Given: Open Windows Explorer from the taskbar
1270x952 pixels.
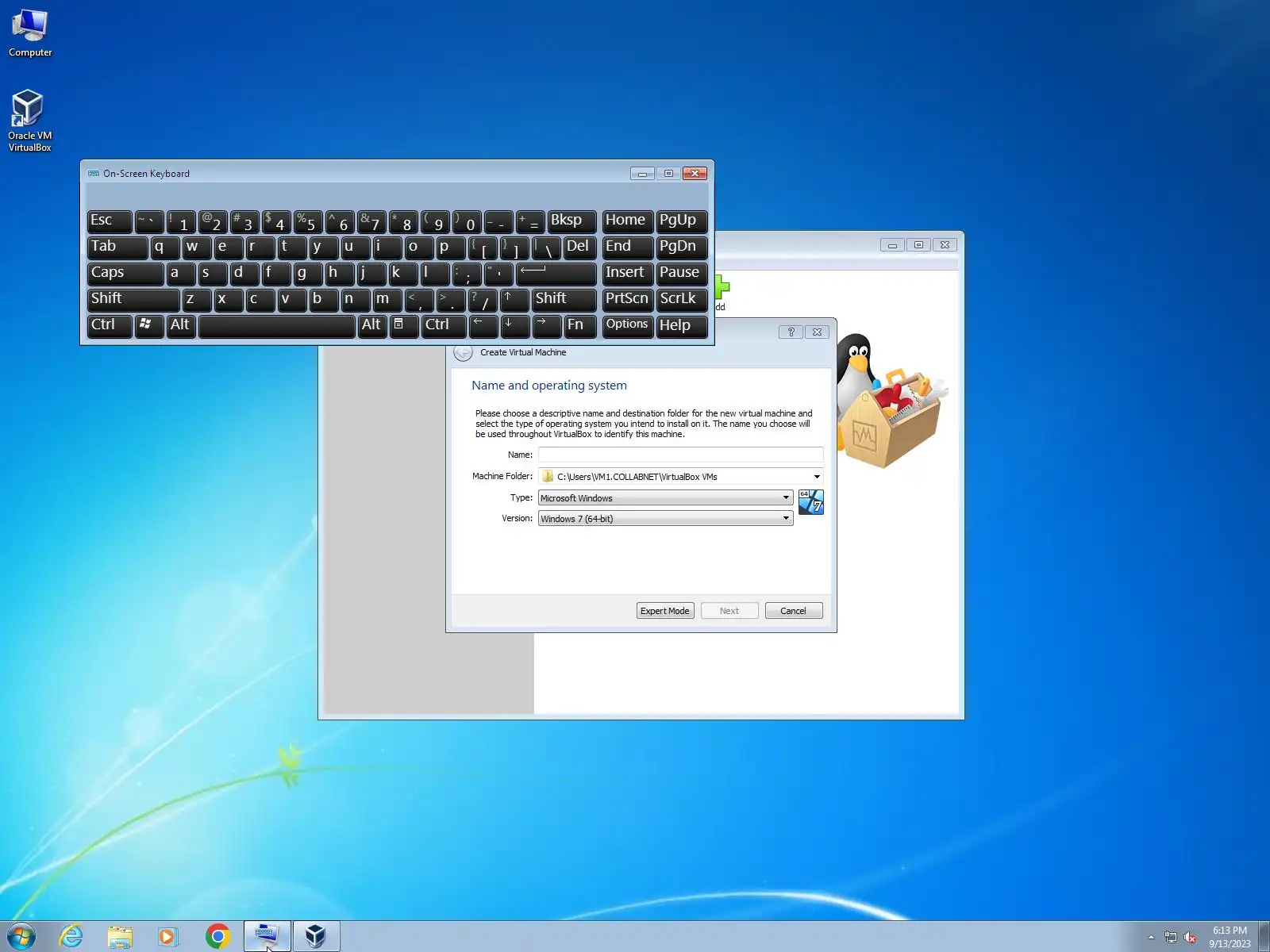Looking at the screenshot, I should [120, 936].
